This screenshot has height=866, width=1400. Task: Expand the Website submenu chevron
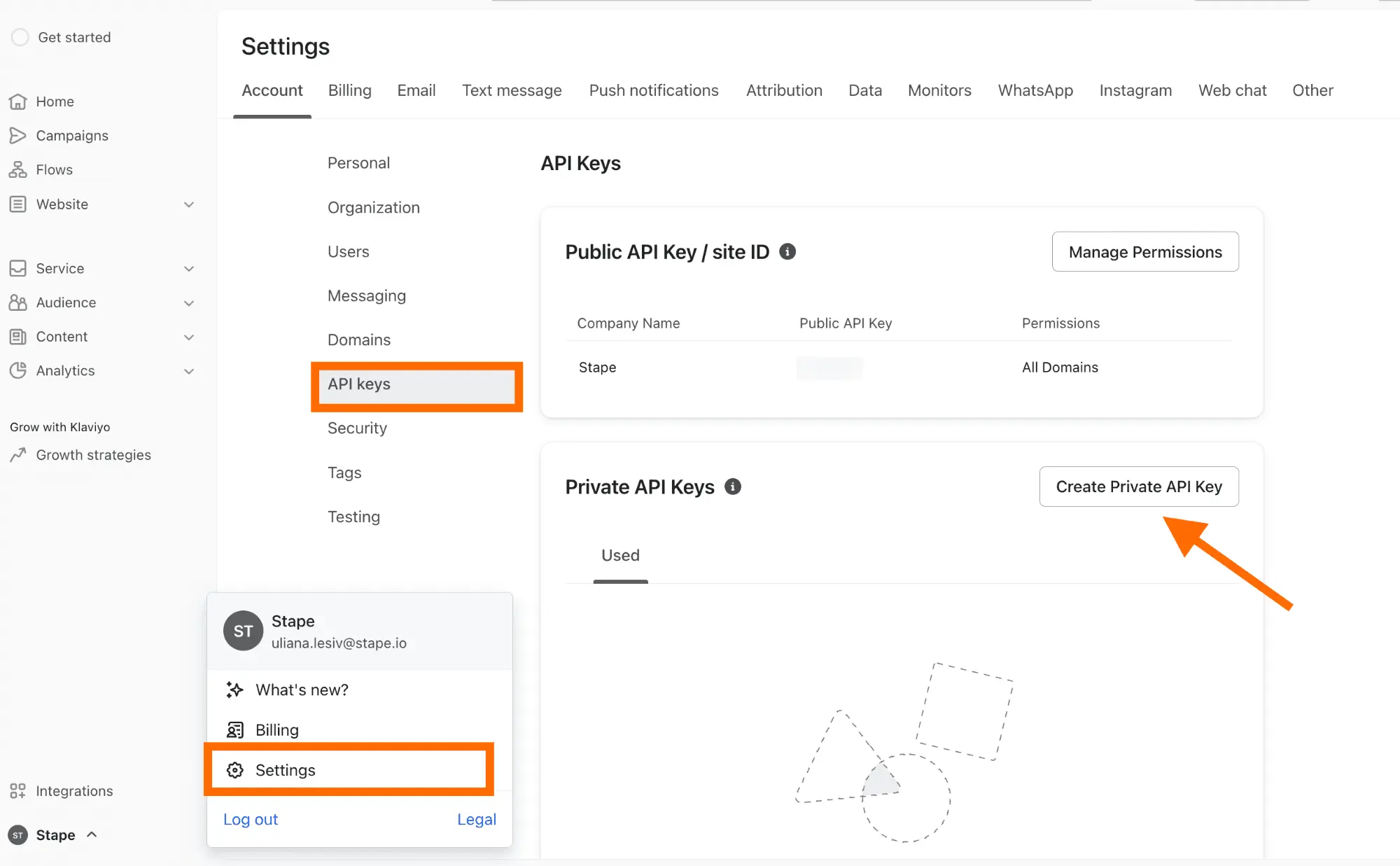pos(188,204)
